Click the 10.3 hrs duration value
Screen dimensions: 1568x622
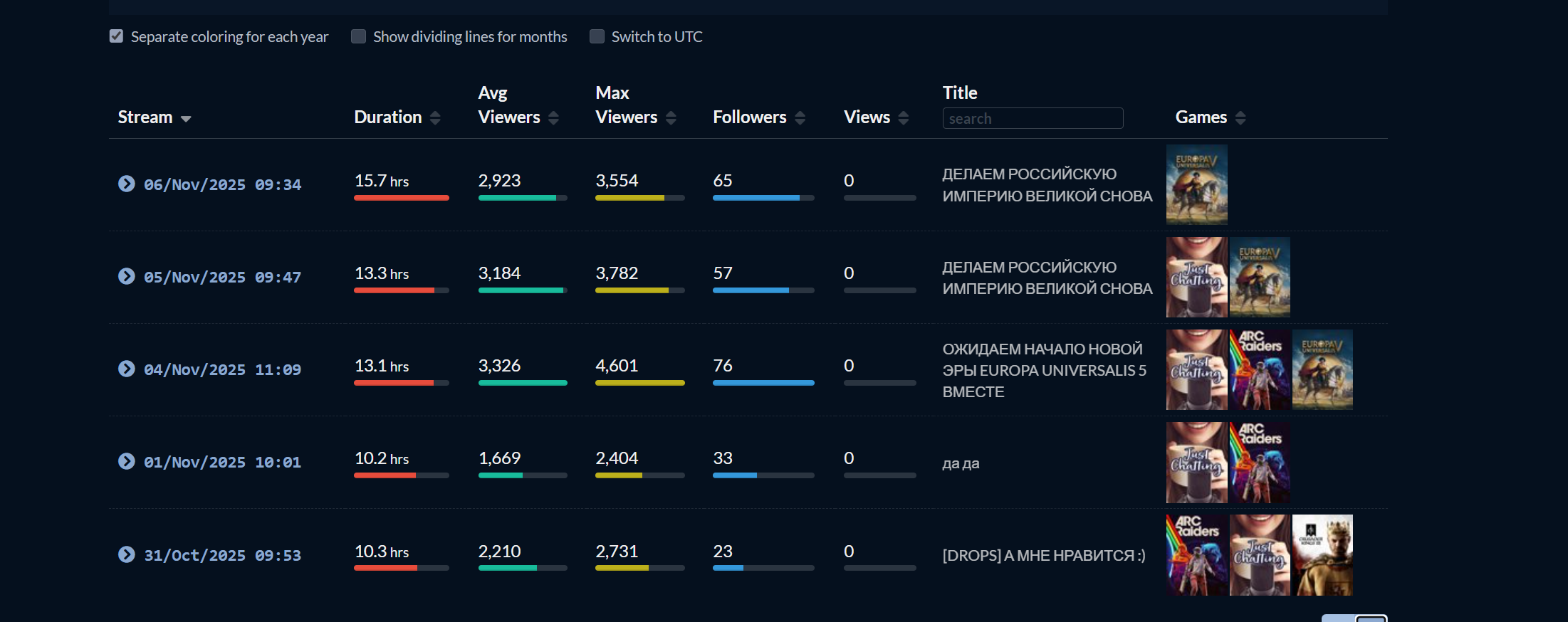382,552
